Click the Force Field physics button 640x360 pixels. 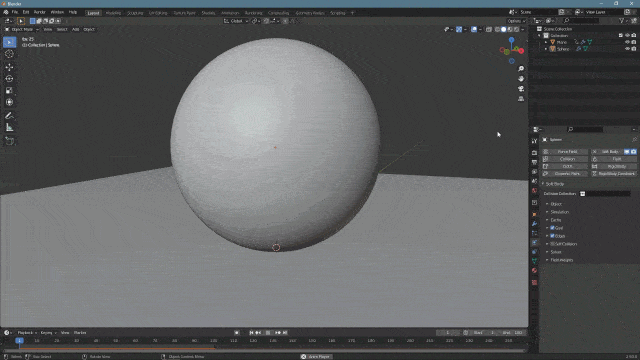click(x=565, y=151)
